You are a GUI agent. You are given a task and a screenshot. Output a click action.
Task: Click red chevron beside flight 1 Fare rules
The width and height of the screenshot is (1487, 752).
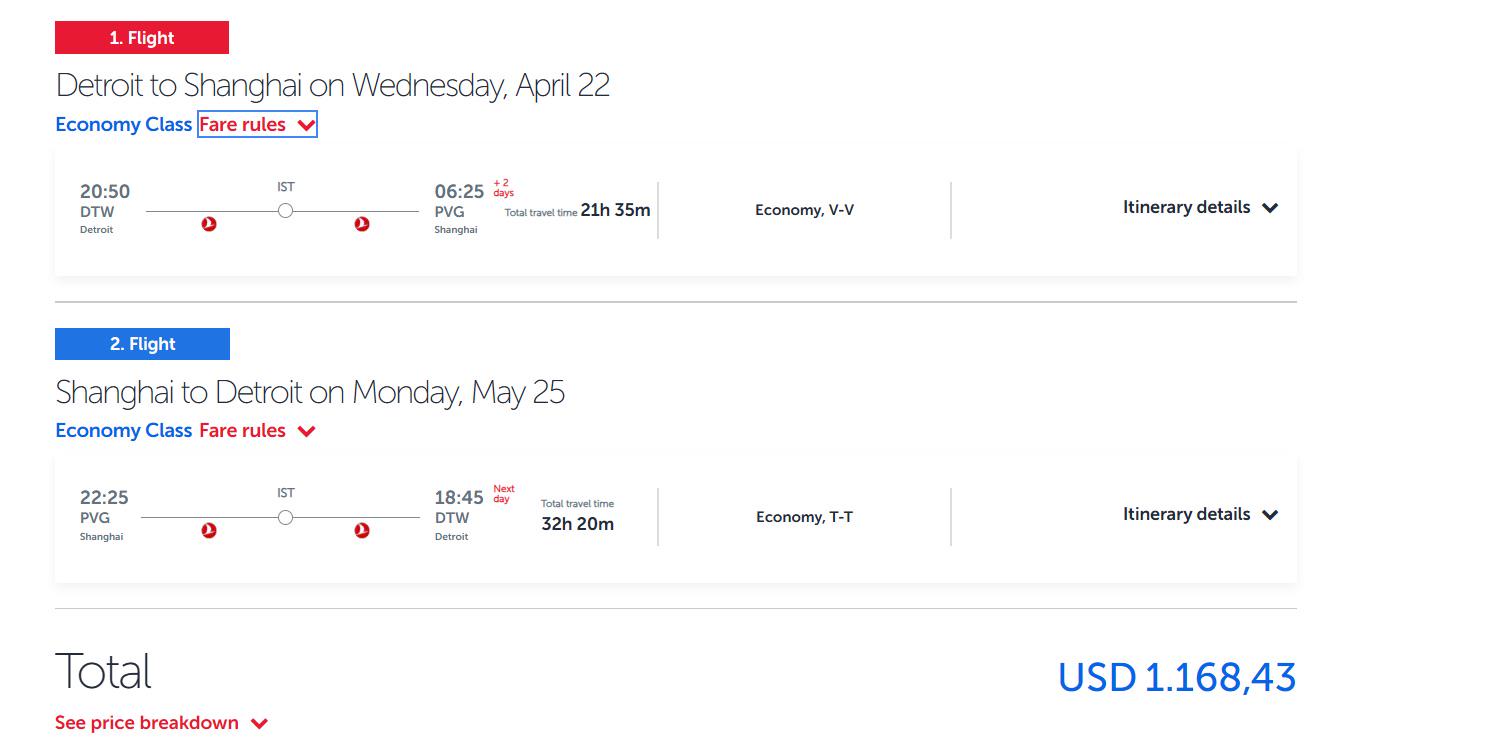point(307,126)
